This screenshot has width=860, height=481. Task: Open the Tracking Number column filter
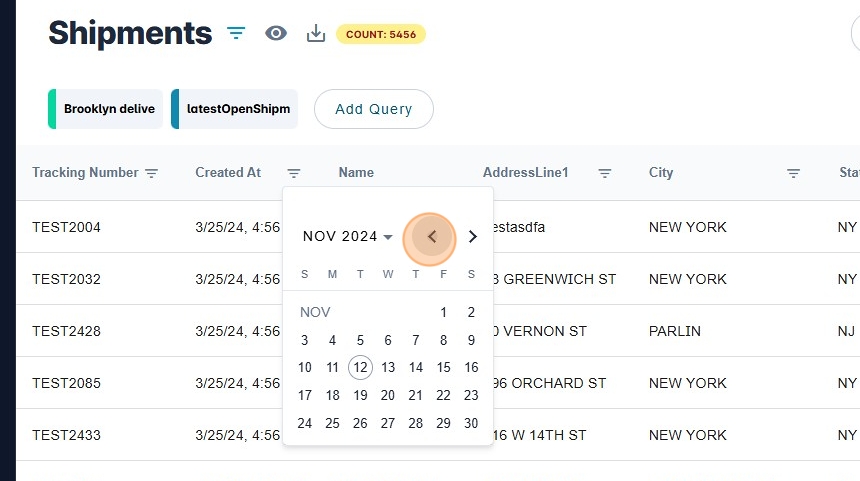click(x=152, y=173)
